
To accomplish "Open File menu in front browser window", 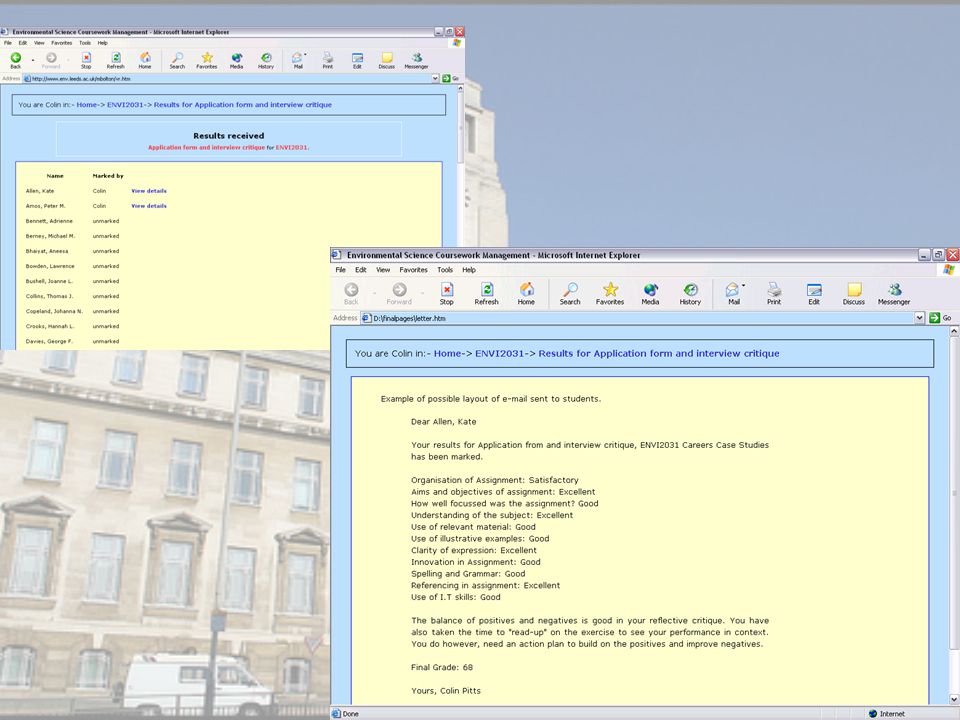I will pyautogui.click(x=341, y=270).
